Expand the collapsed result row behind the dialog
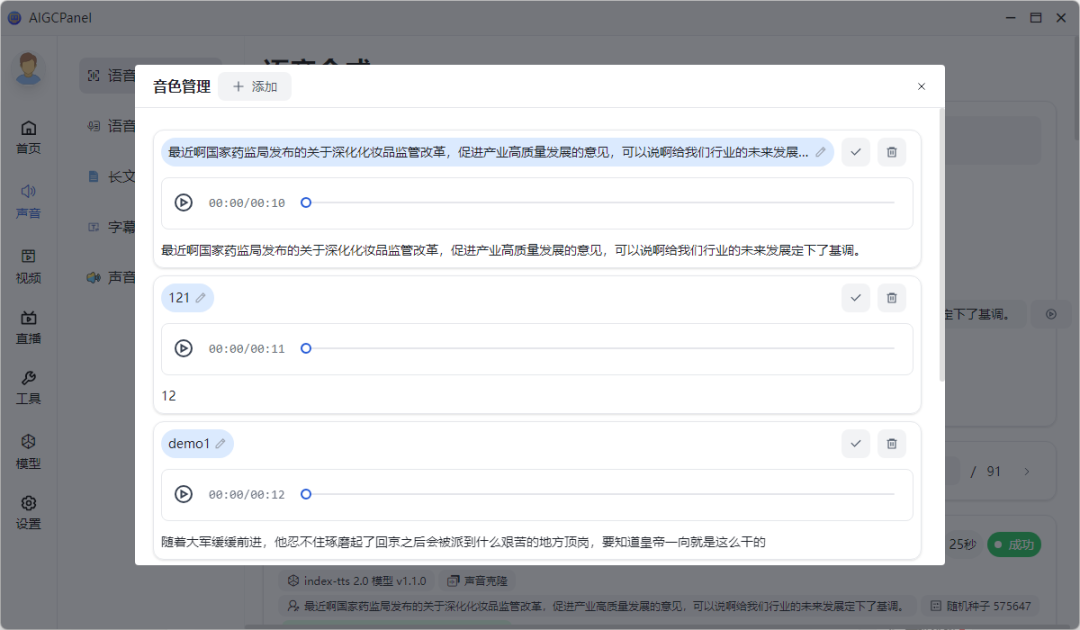1080x630 pixels. [x=1051, y=314]
